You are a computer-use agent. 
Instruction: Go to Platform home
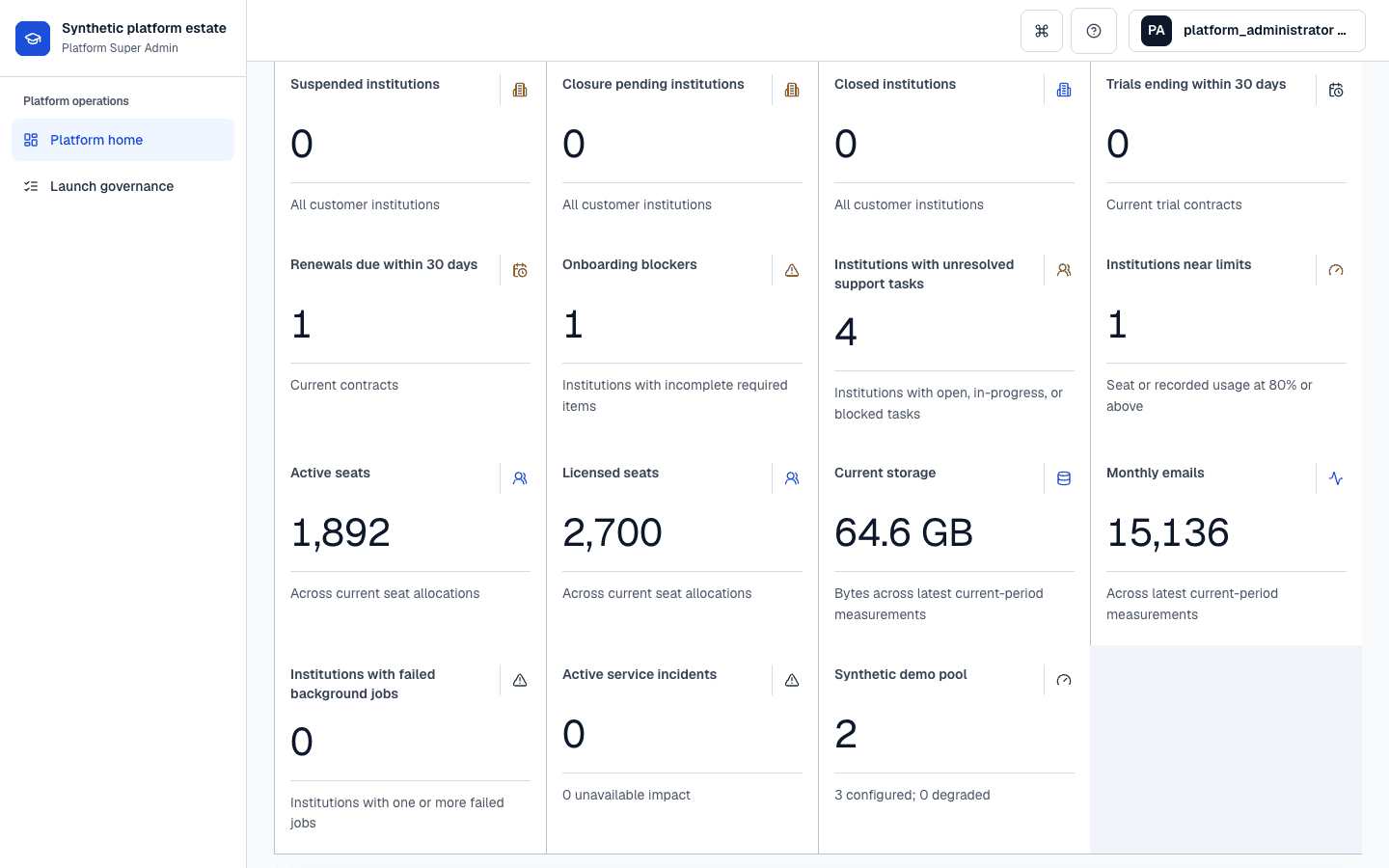pos(123,140)
